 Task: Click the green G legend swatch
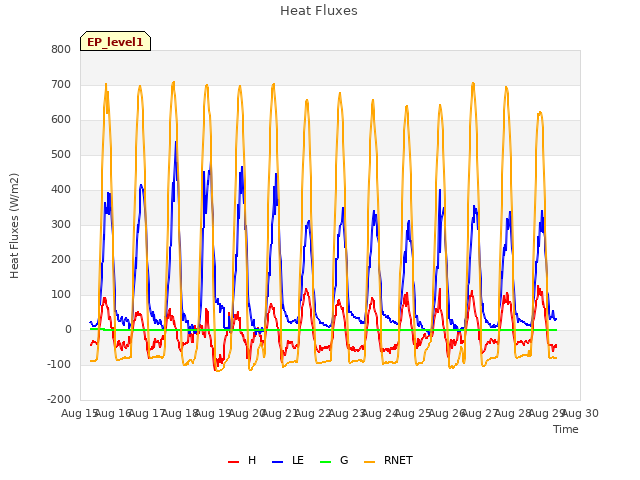click(x=326, y=461)
